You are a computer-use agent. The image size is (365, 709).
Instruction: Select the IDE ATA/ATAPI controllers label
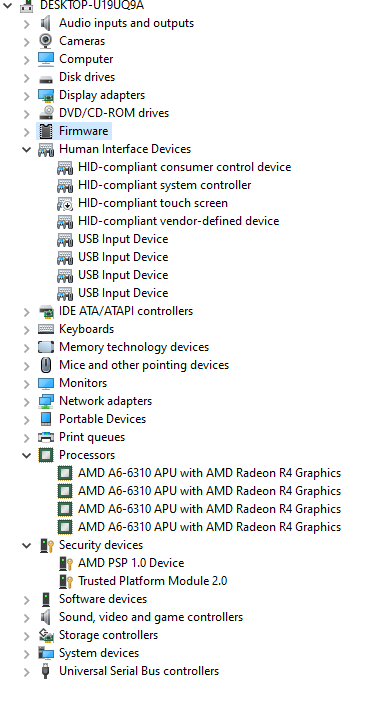[126, 311]
